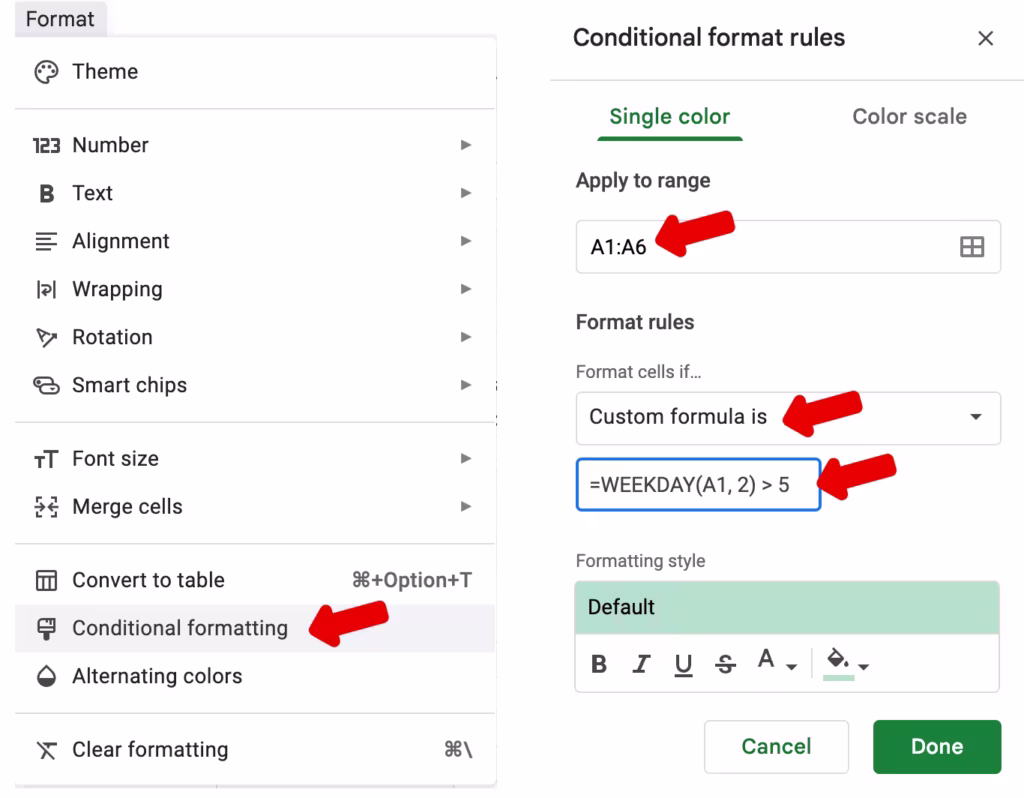Open the grid icon to select data range
Viewport: 1024px width, 798px height.
tap(973, 246)
